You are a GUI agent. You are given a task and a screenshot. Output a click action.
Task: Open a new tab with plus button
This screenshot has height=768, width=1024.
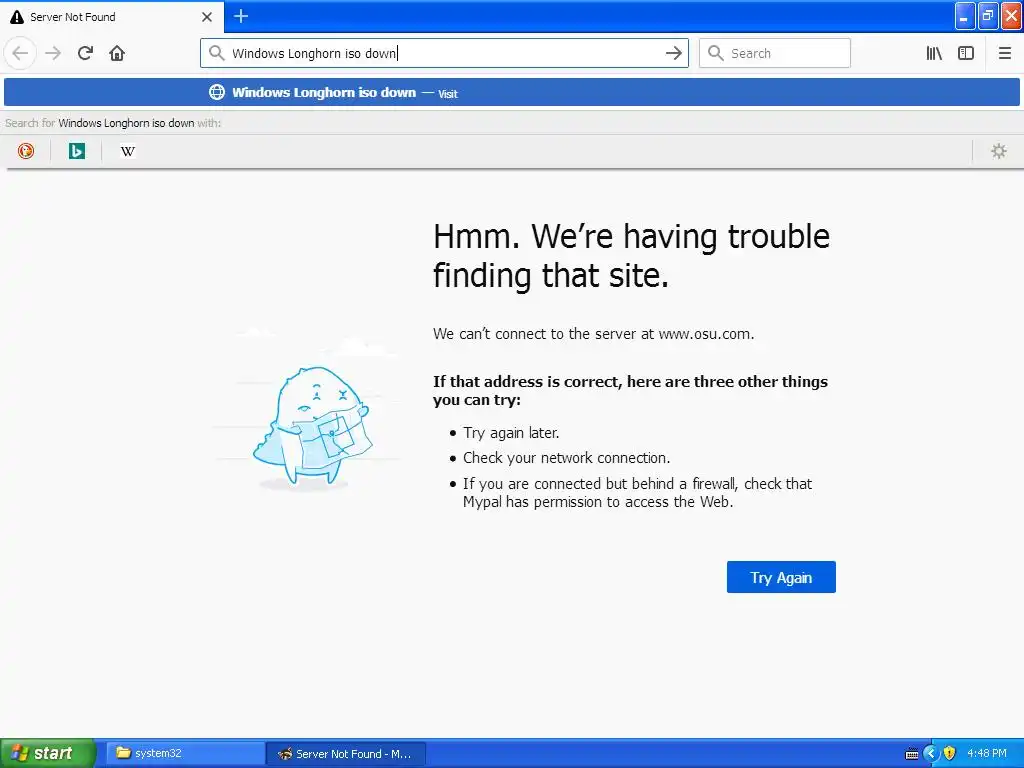(x=241, y=16)
